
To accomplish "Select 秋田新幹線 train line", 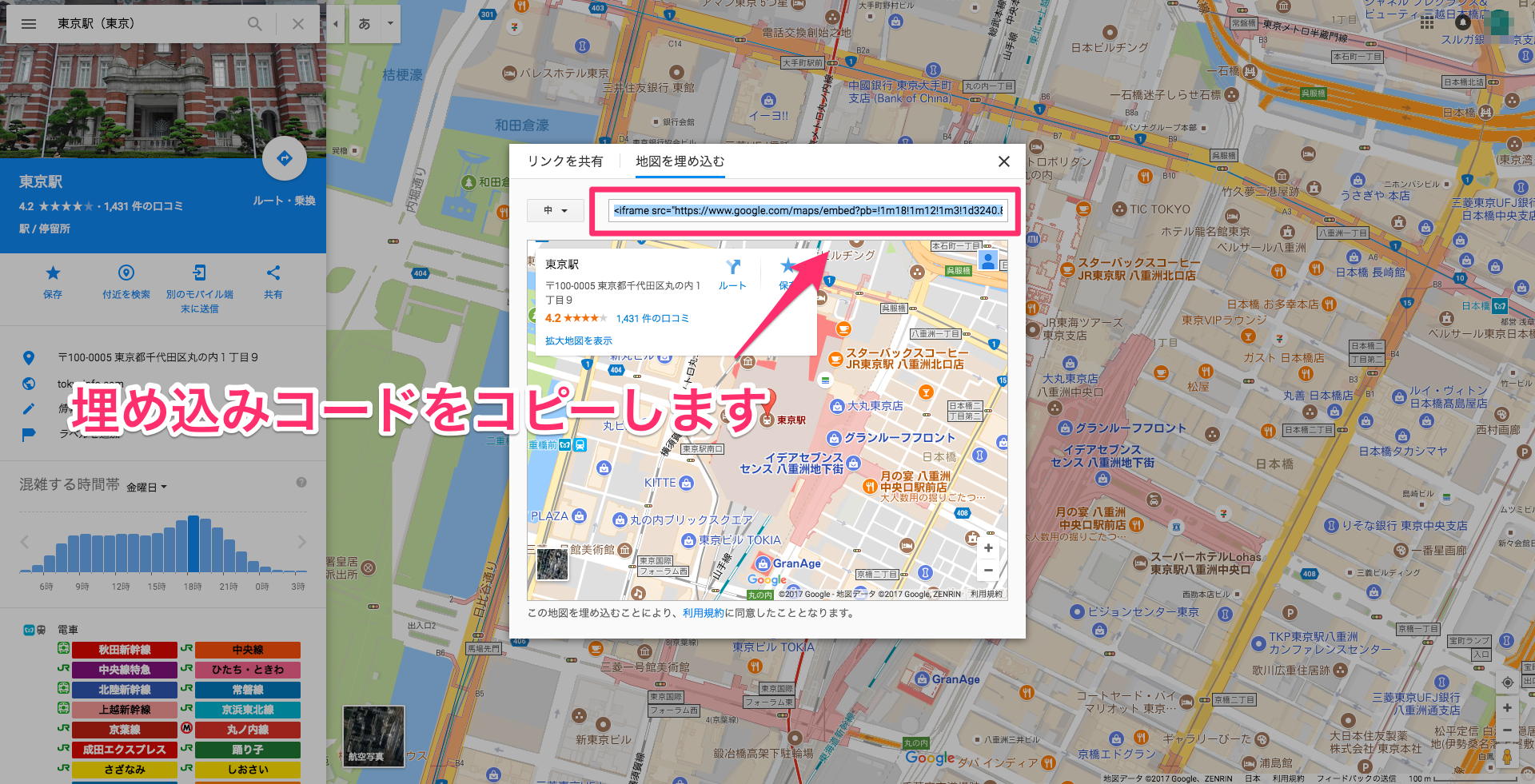I will click(x=124, y=650).
